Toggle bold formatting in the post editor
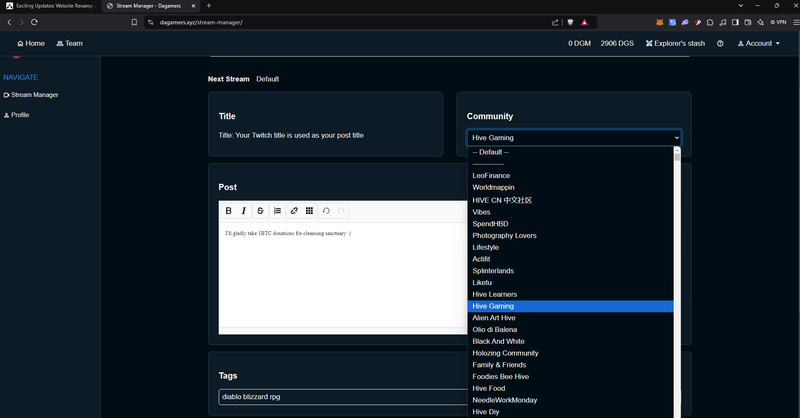The width and height of the screenshot is (800, 418). [228, 211]
